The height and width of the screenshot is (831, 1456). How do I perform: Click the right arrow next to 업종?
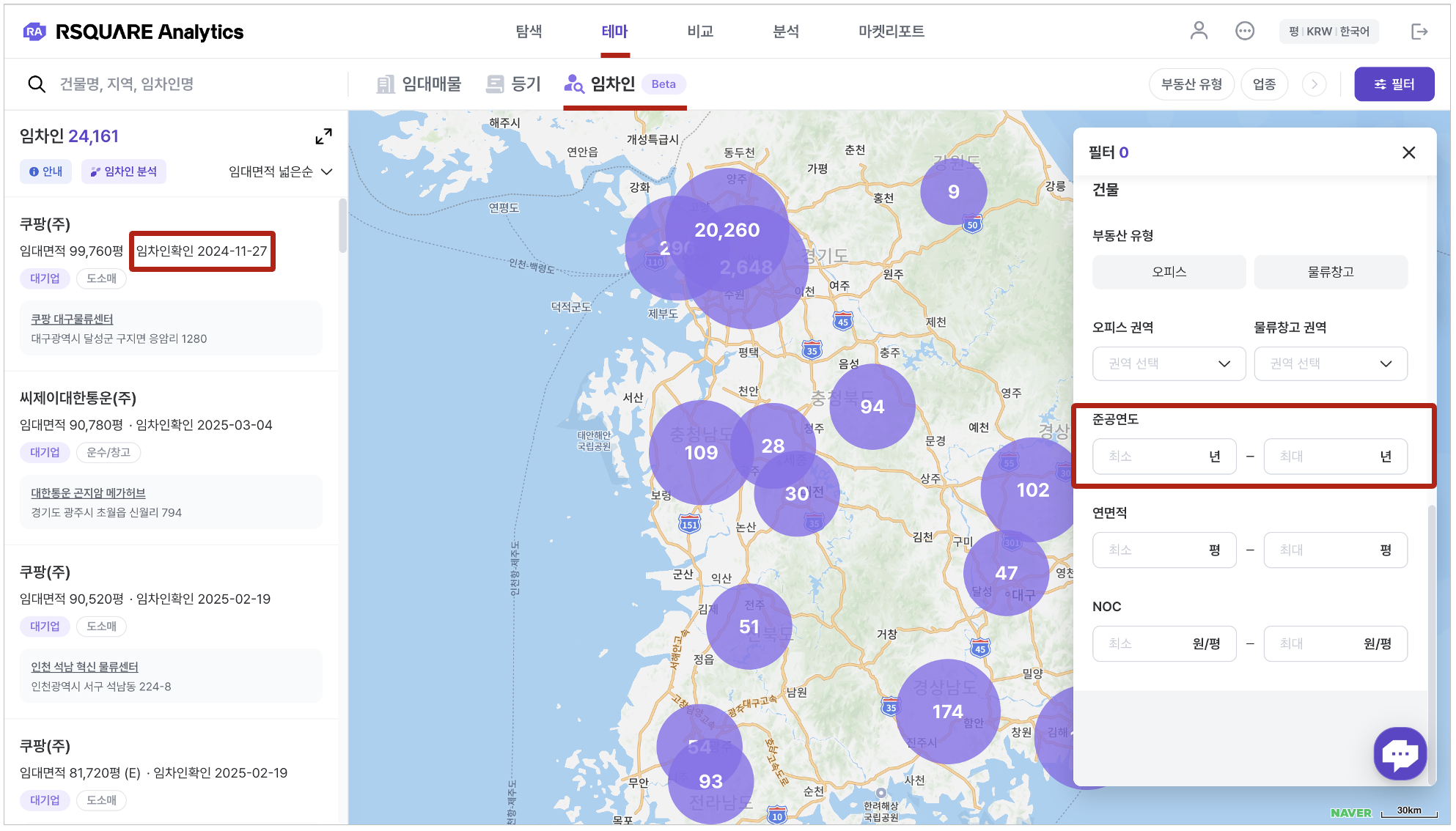tap(1314, 84)
